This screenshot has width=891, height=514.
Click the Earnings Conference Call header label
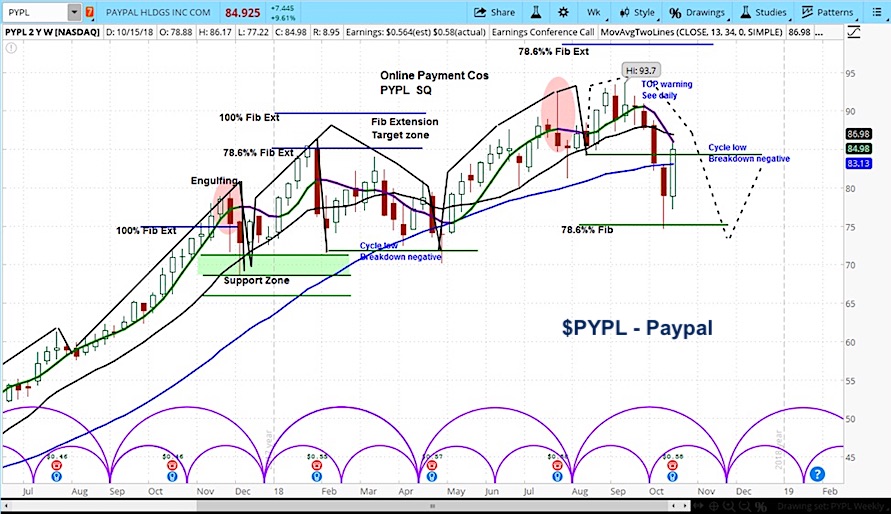(x=543, y=32)
